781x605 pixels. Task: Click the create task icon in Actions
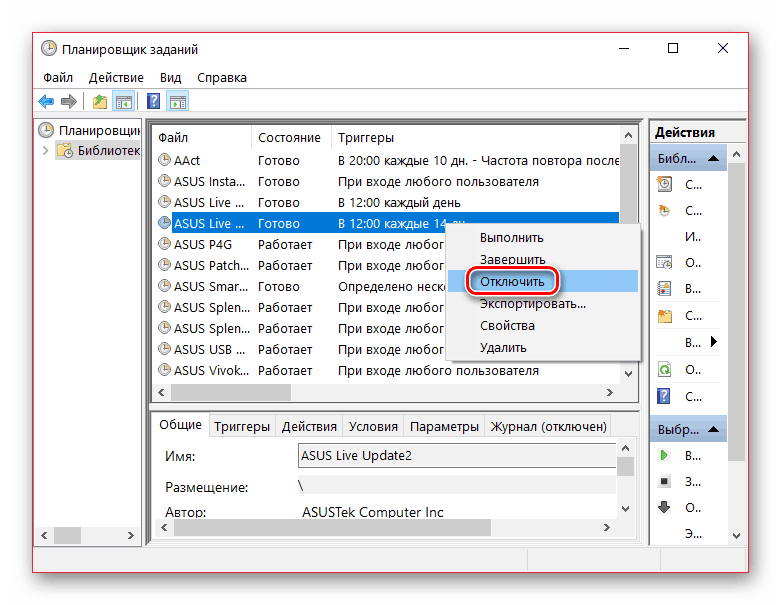(664, 211)
